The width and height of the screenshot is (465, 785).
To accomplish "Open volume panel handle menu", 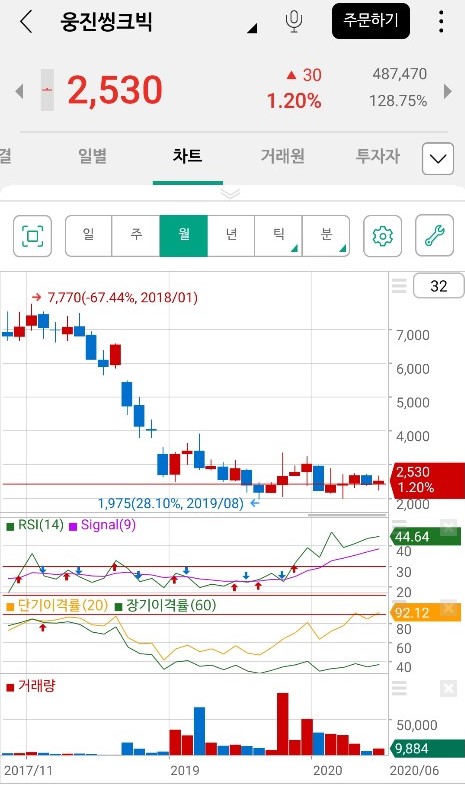I will click(x=399, y=688).
